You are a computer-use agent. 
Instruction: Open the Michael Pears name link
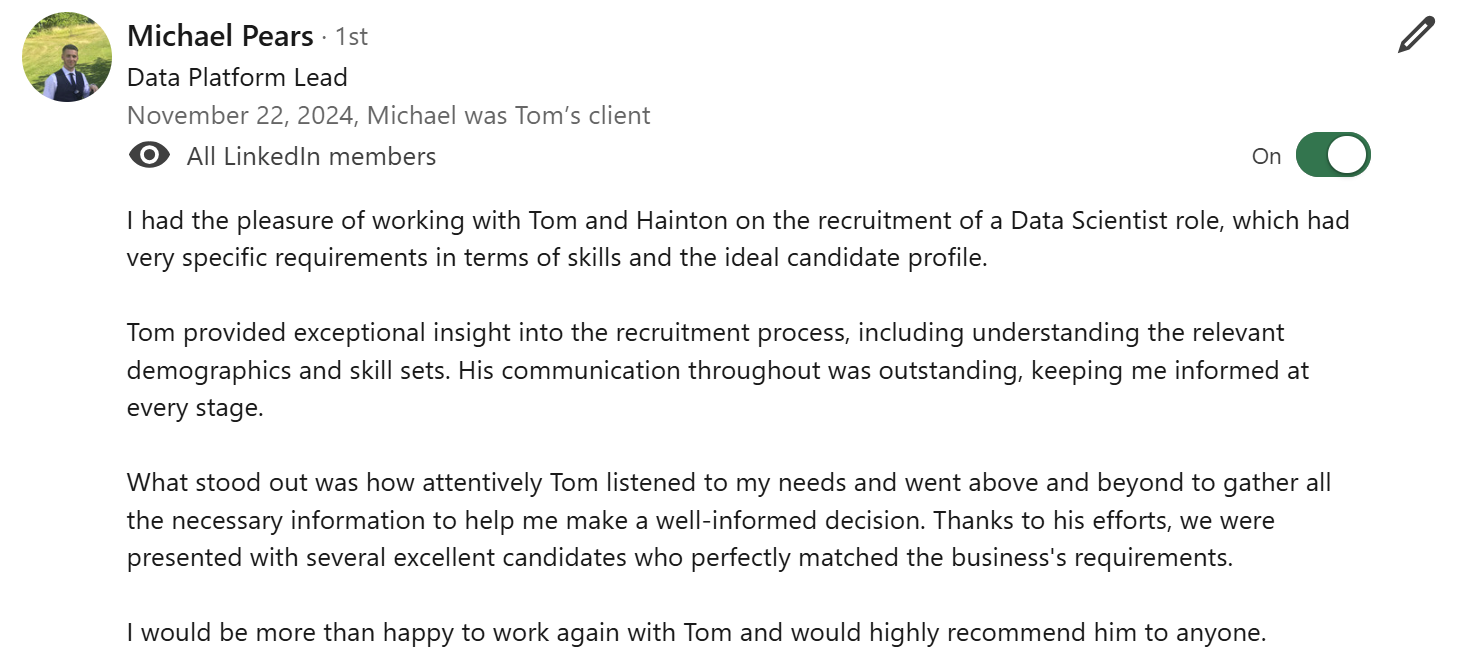click(x=220, y=36)
